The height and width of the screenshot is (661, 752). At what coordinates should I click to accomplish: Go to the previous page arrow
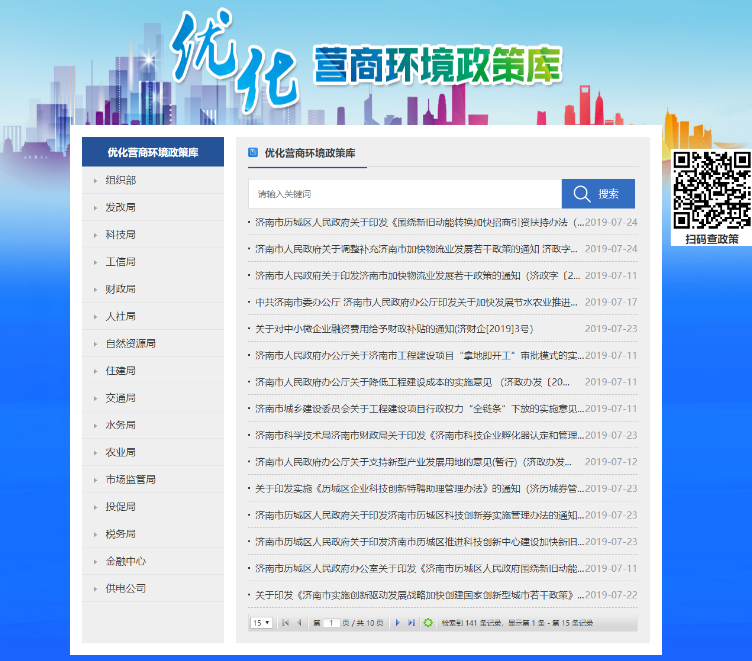point(299,623)
